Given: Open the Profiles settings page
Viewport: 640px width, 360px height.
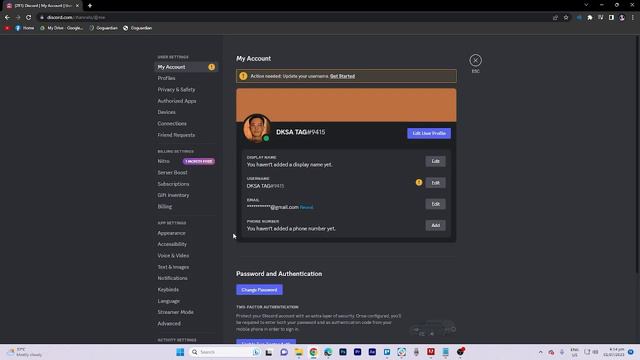Looking at the screenshot, I should click(166, 78).
